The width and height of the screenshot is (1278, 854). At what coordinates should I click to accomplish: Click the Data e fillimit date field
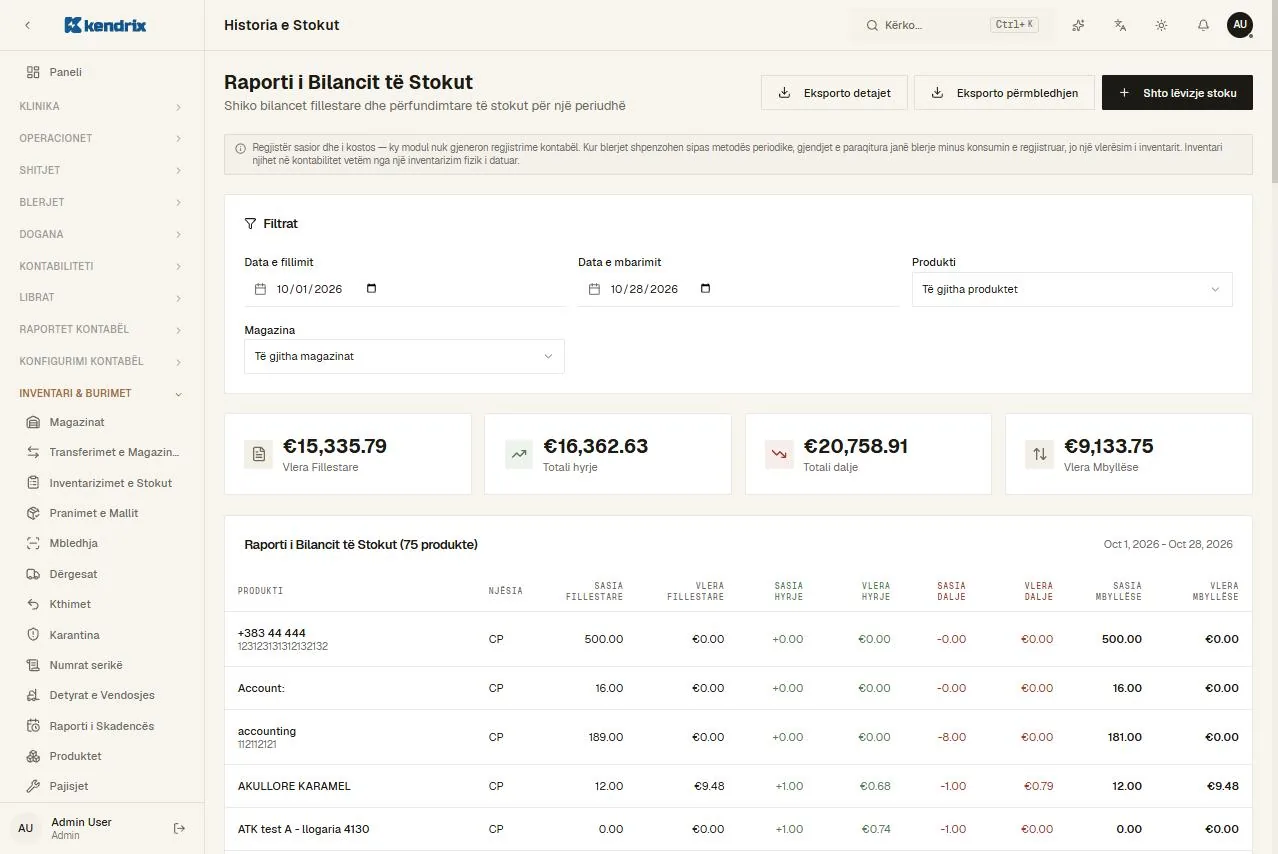click(x=405, y=289)
